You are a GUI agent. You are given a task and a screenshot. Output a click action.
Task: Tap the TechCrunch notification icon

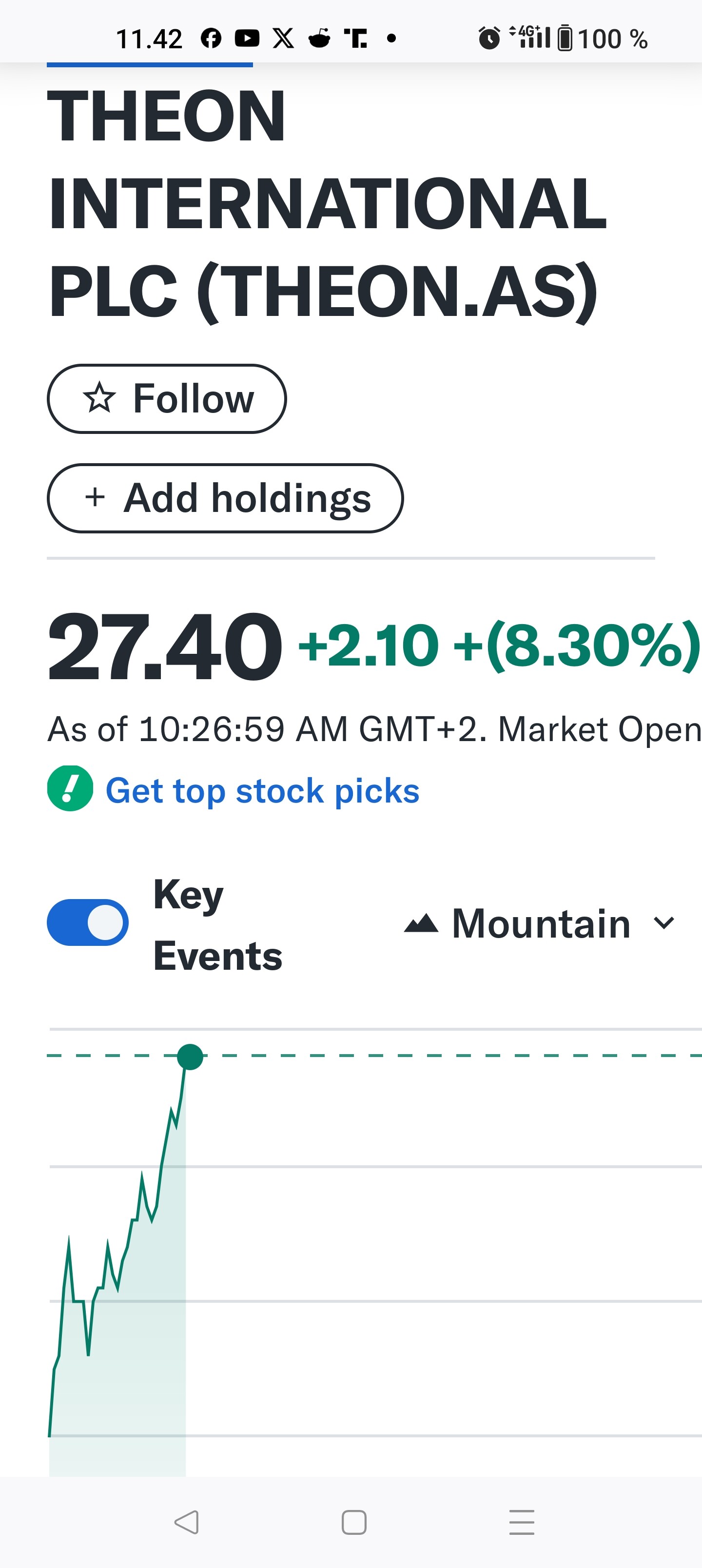[x=355, y=39]
